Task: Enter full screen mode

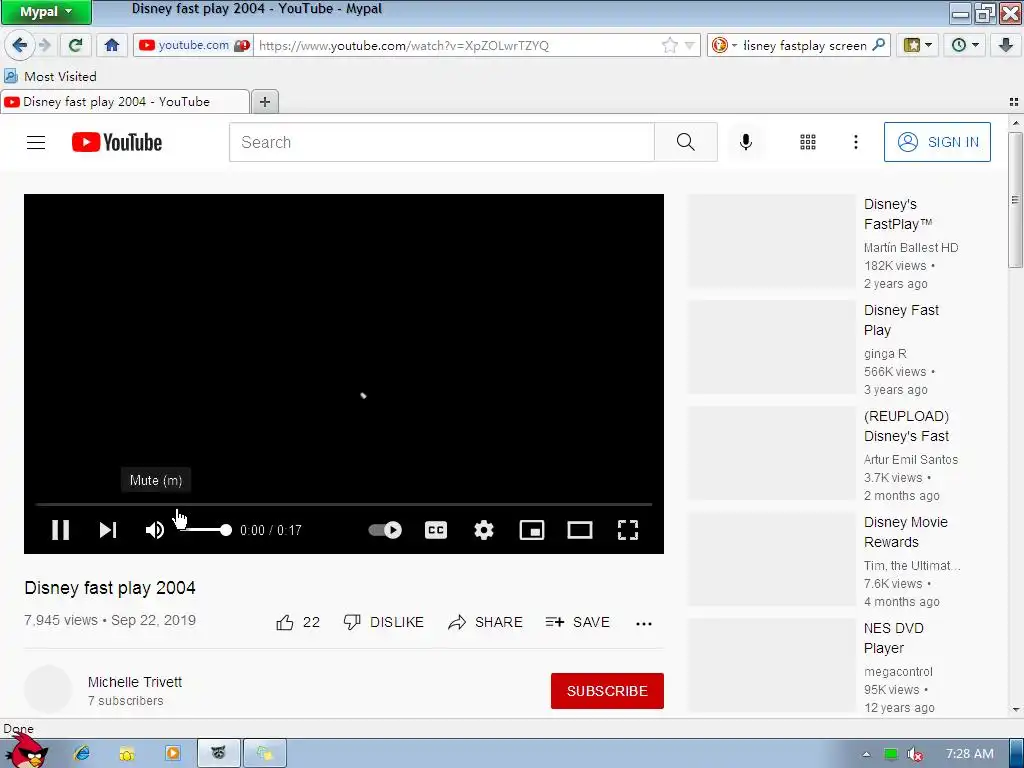Action: pos(628,530)
